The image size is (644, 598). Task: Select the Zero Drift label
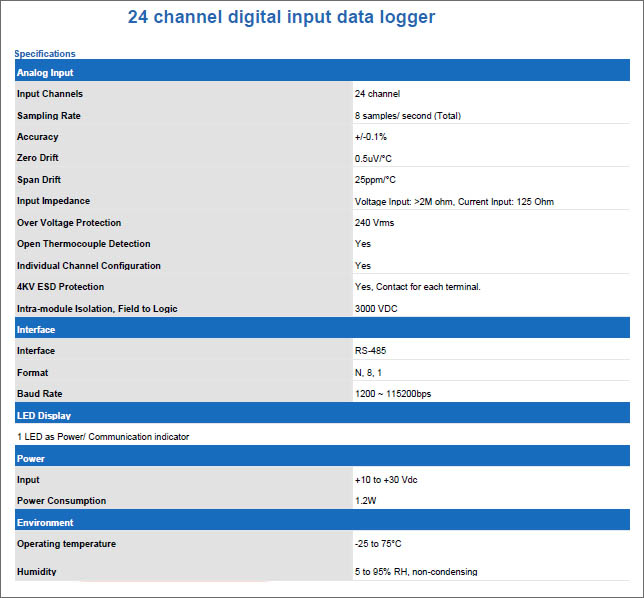click(38, 158)
